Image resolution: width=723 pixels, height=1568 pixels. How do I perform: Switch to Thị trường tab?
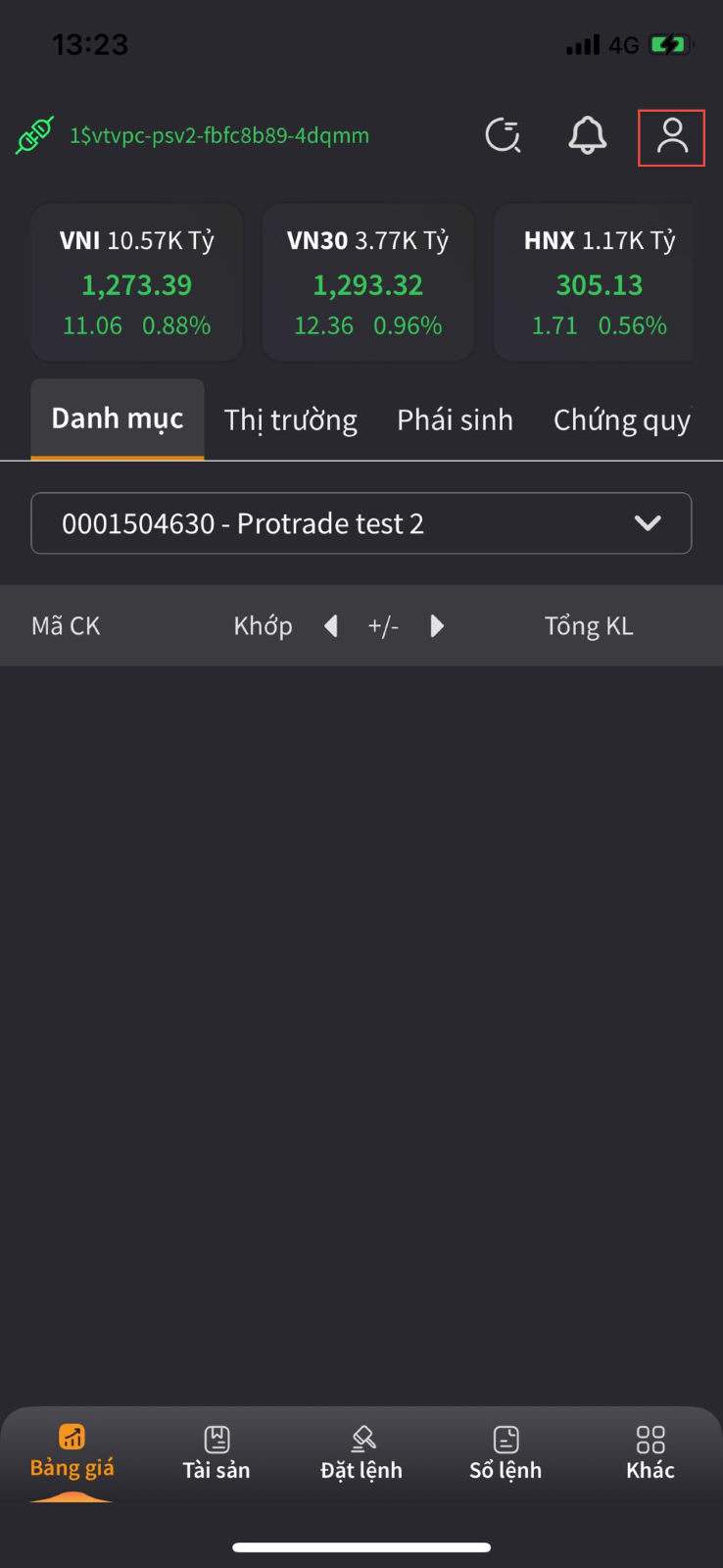(291, 420)
